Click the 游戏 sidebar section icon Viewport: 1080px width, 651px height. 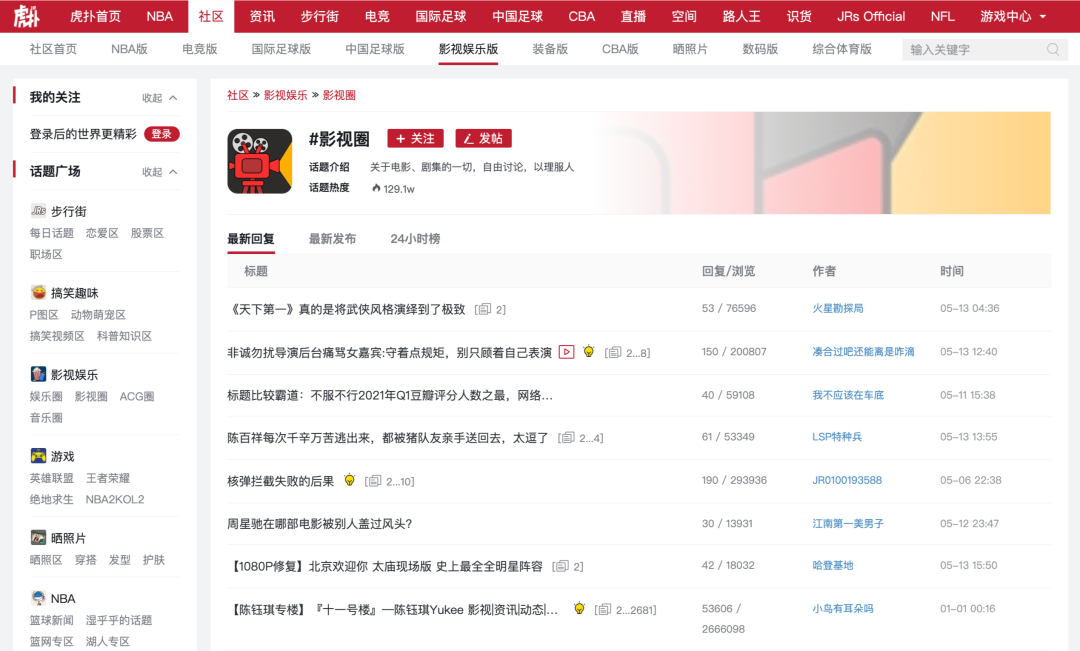(39, 455)
